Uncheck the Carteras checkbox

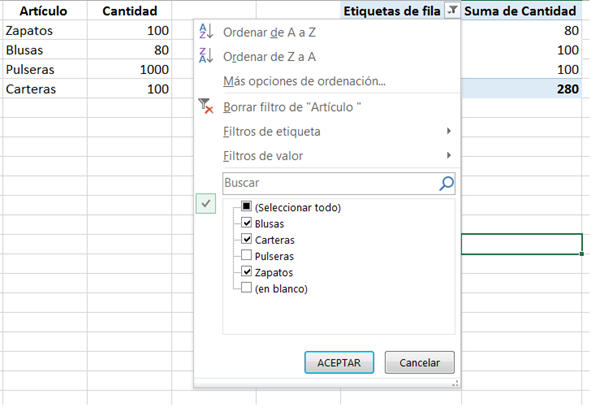(247, 240)
